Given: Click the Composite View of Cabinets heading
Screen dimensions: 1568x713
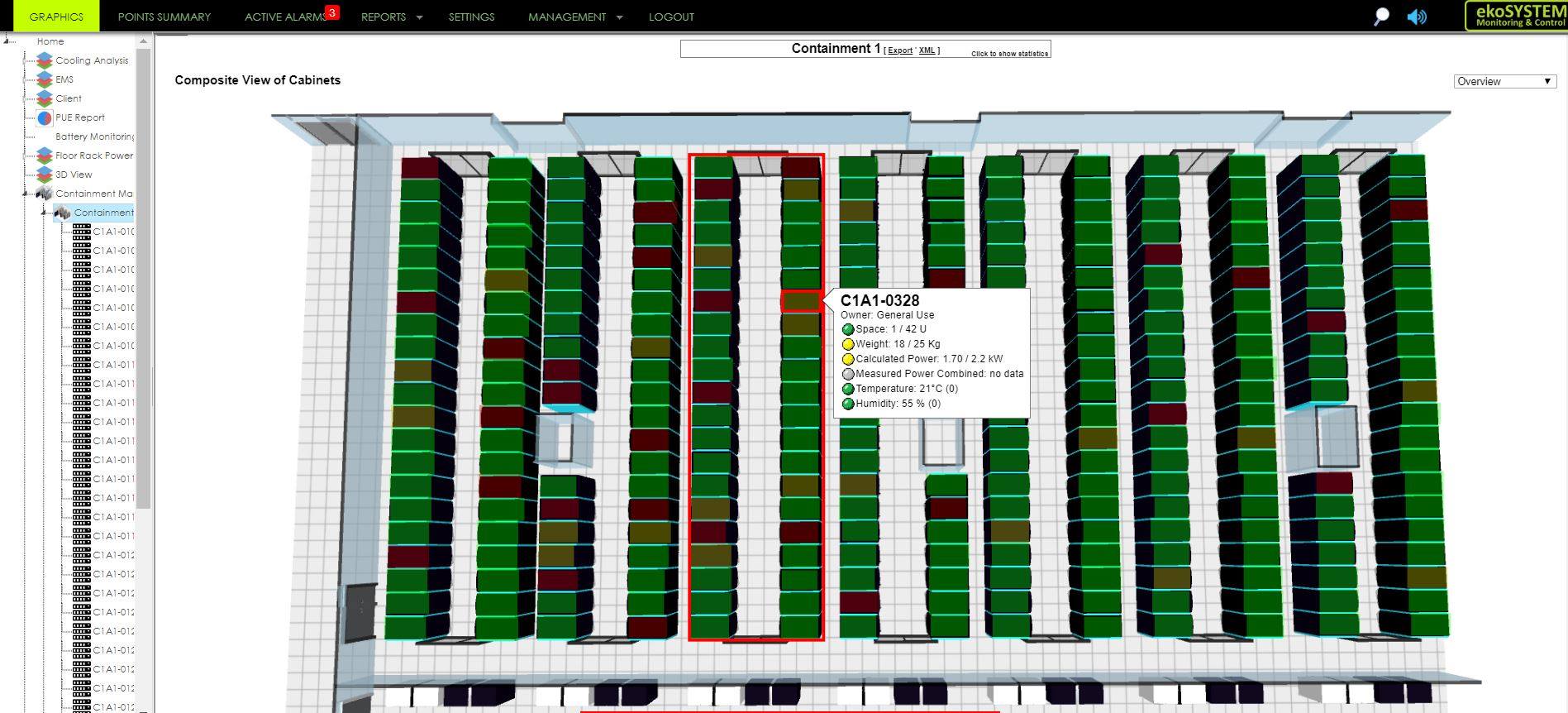Looking at the screenshot, I should pos(257,80).
